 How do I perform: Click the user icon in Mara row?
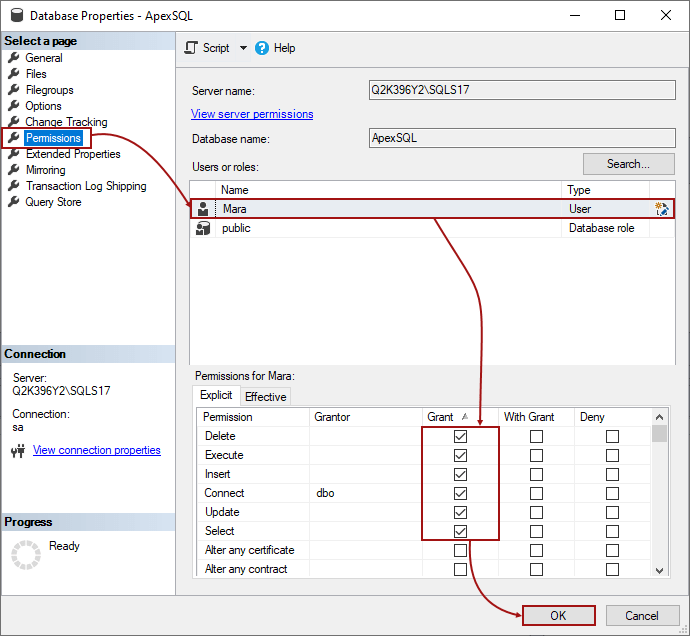click(203, 209)
